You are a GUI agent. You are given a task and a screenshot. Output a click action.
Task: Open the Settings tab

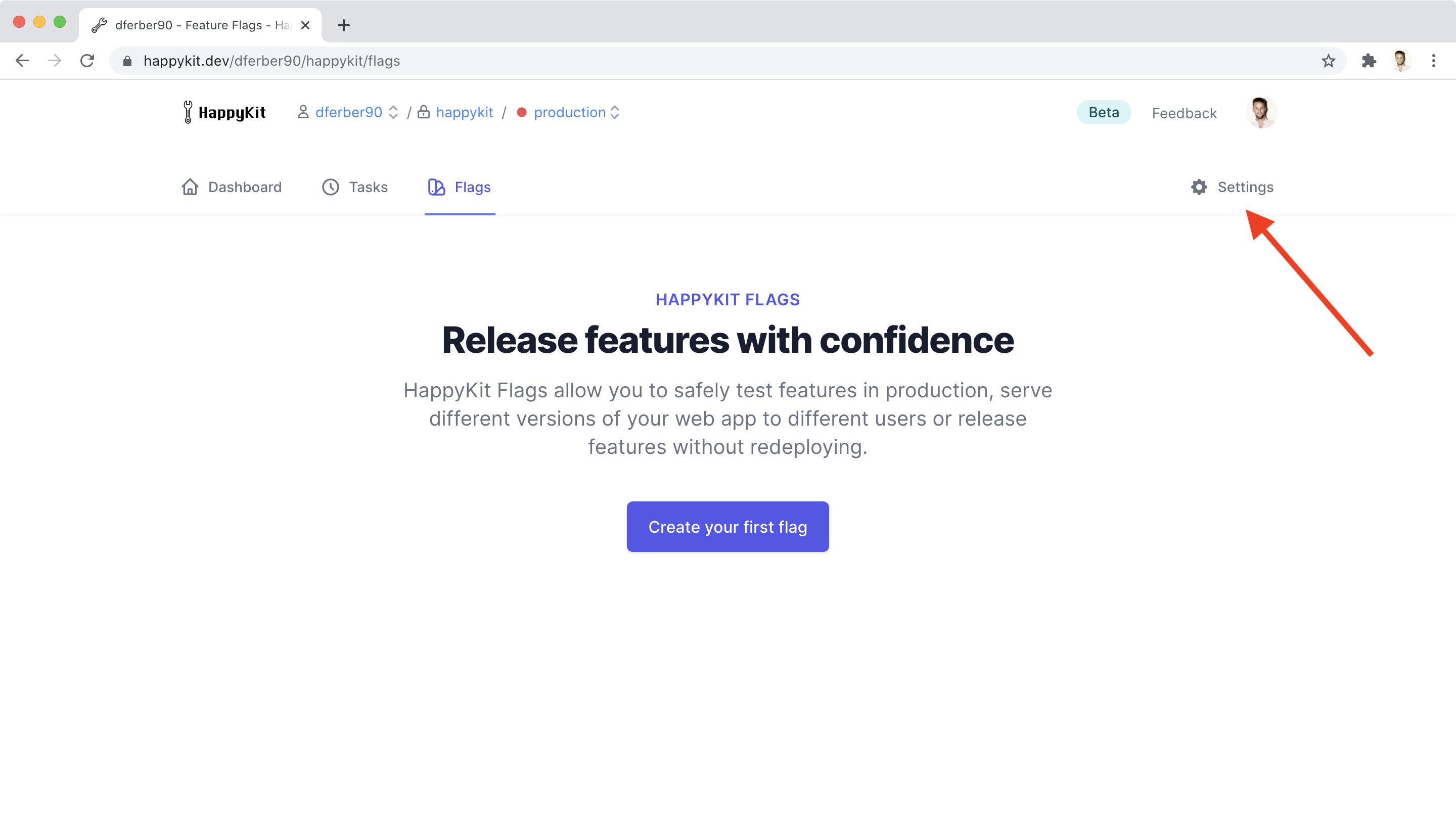[1232, 187]
